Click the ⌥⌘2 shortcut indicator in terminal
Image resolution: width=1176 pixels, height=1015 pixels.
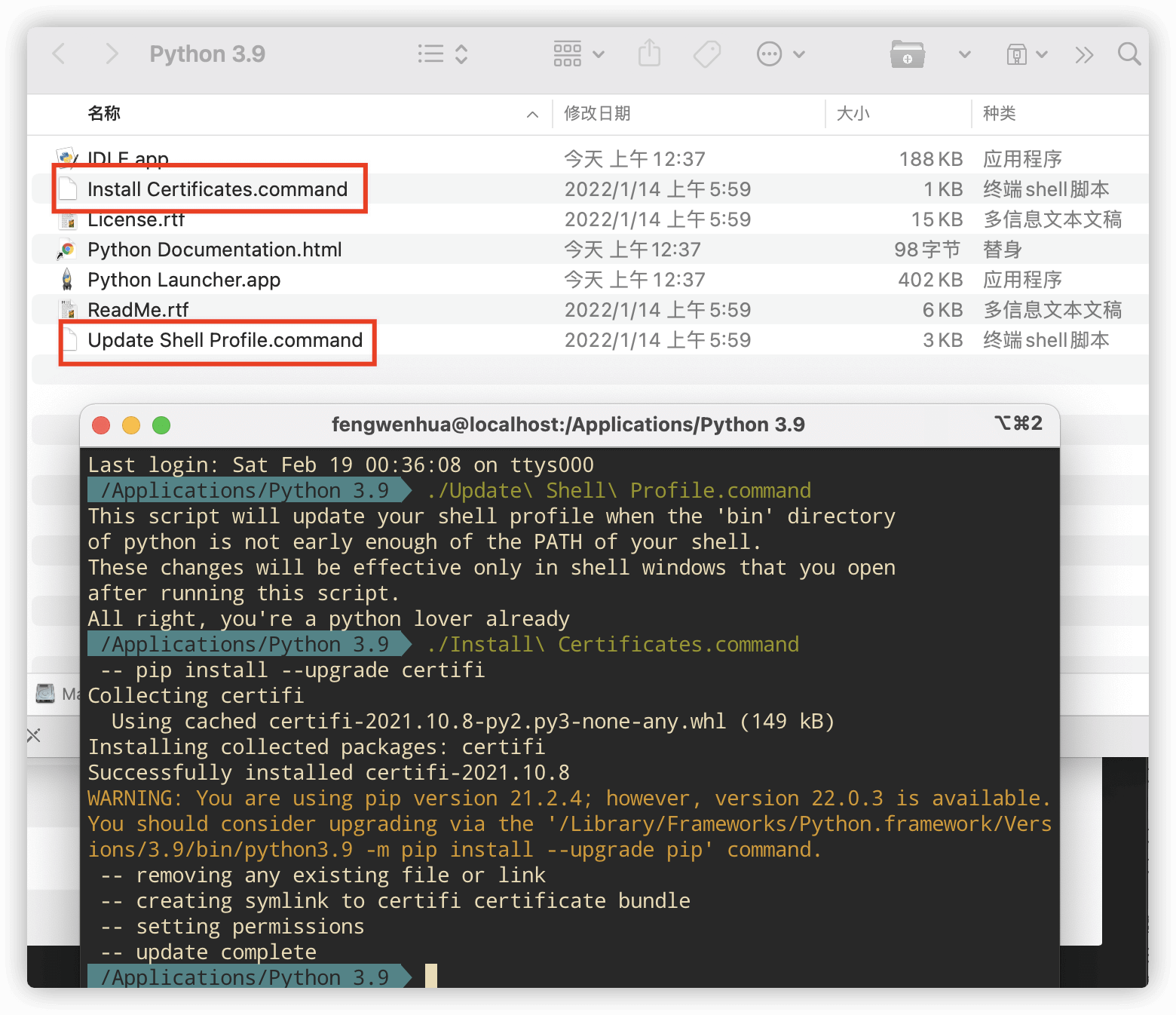pos(1018,423)
